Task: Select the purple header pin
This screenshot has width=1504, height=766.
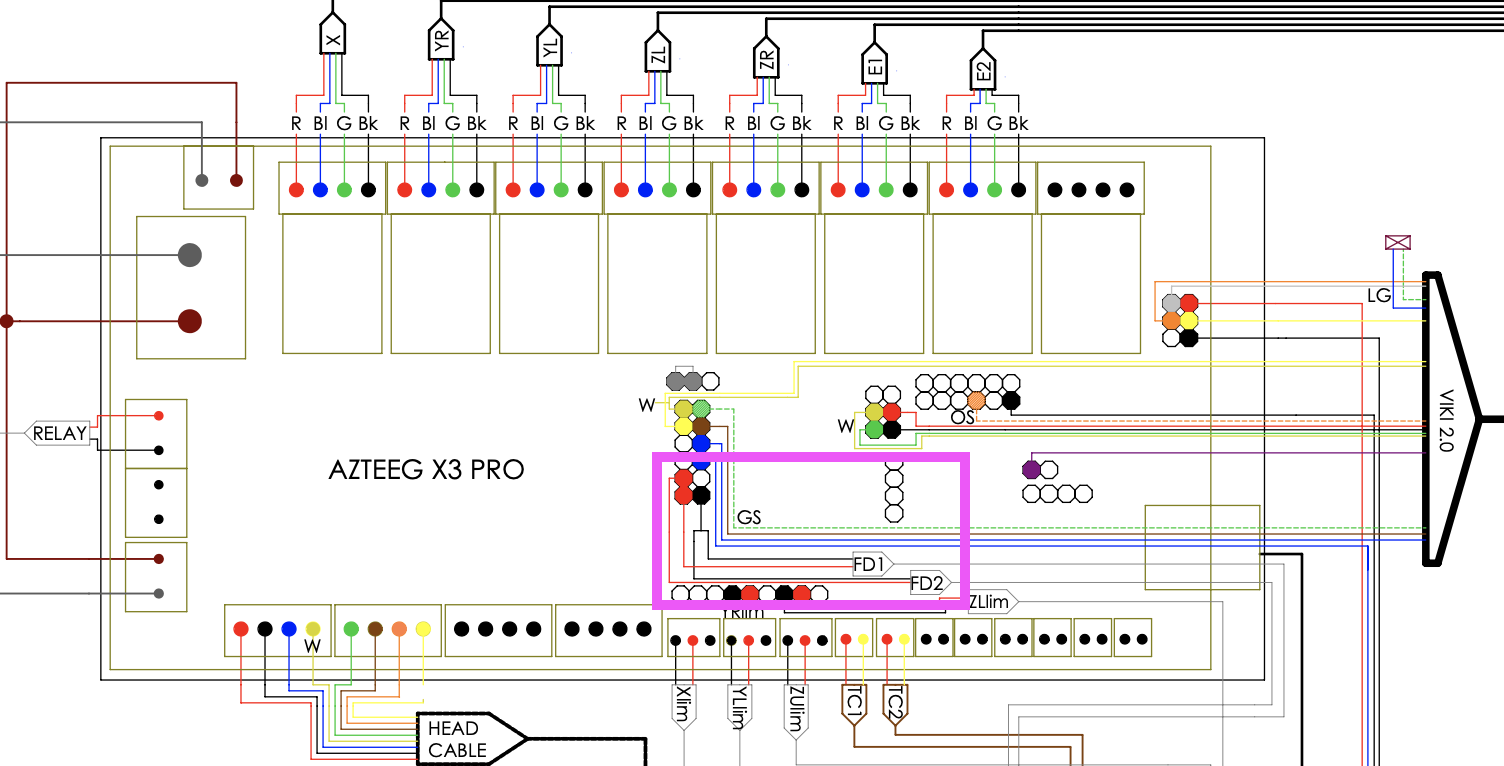Action: click(1032, 469)
